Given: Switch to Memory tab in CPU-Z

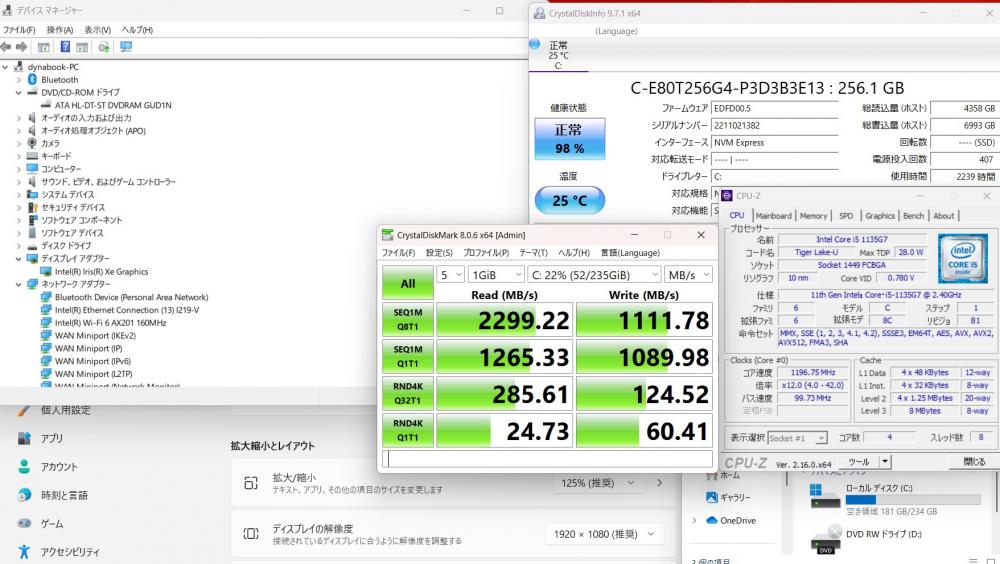Looking at the screenshot, I should pos(813,216).
